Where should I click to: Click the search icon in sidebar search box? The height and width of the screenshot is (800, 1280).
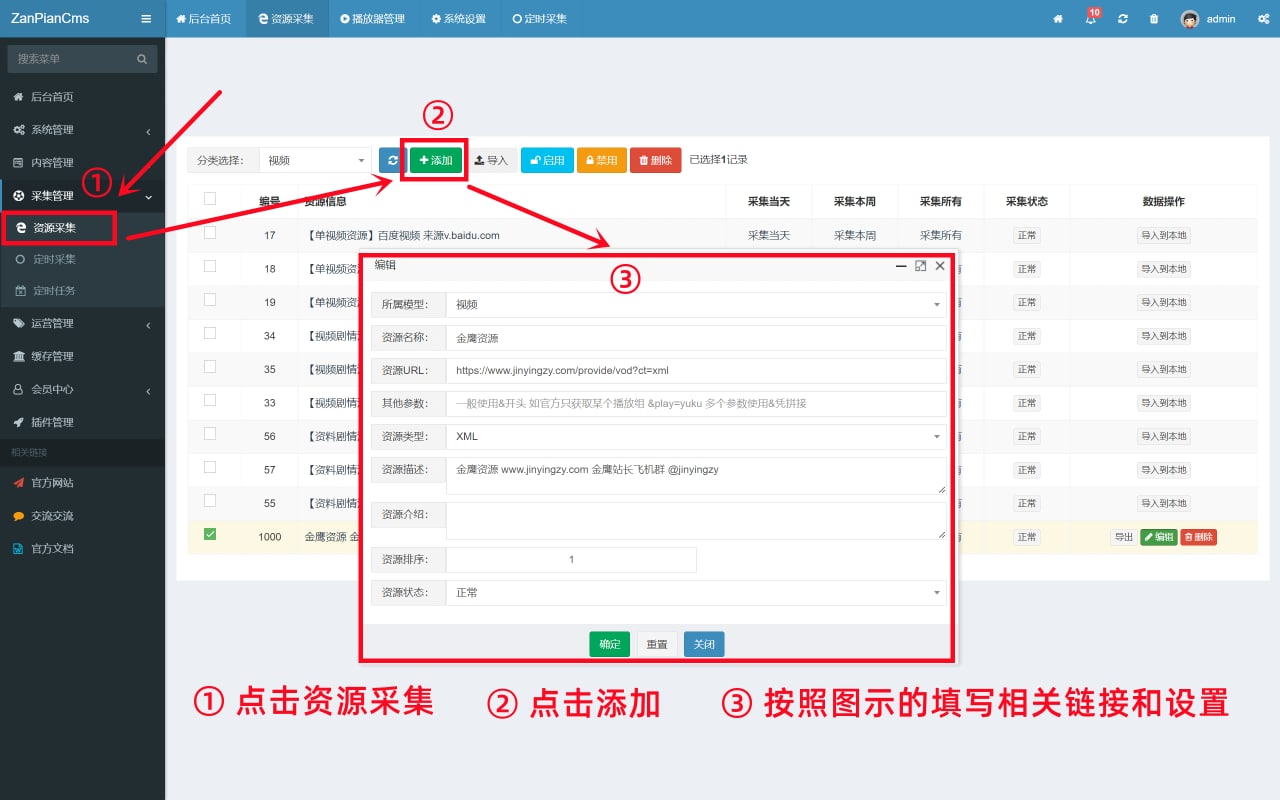tap(142, 60)
